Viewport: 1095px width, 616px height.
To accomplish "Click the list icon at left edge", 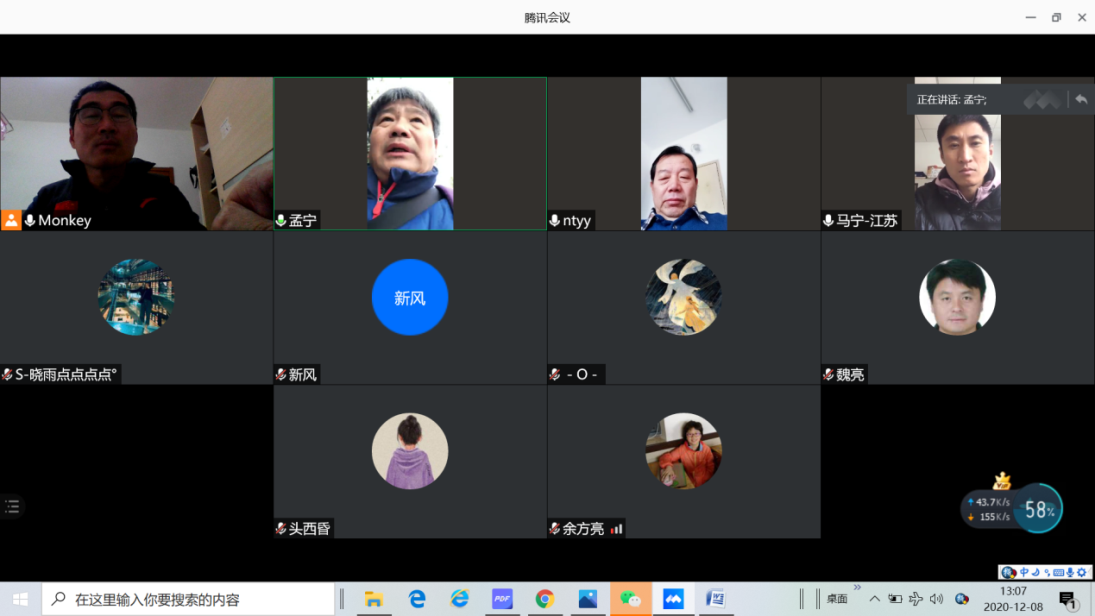I will 12,506.
